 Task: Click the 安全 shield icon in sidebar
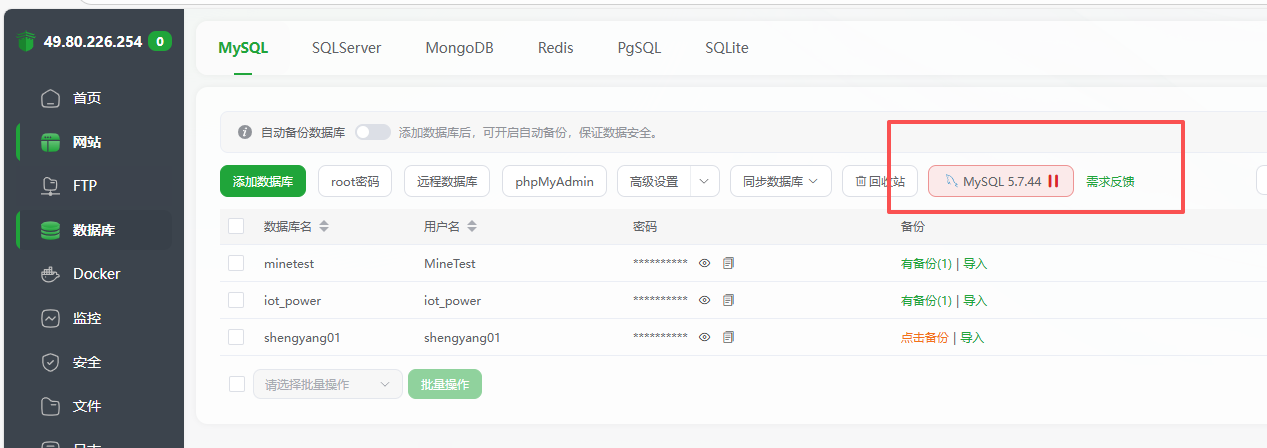point(50,362)
